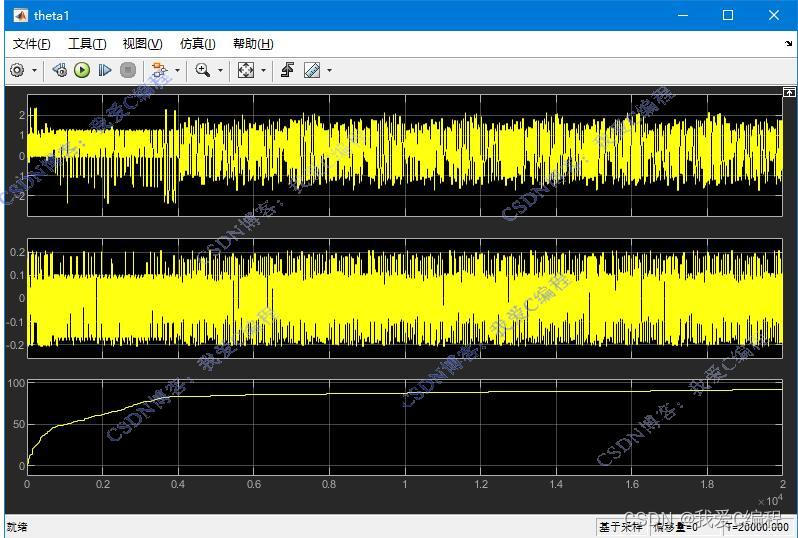Expand the zoom tool dropdown arrow
This screenshot has height=538, width=798.
[220, 70]
